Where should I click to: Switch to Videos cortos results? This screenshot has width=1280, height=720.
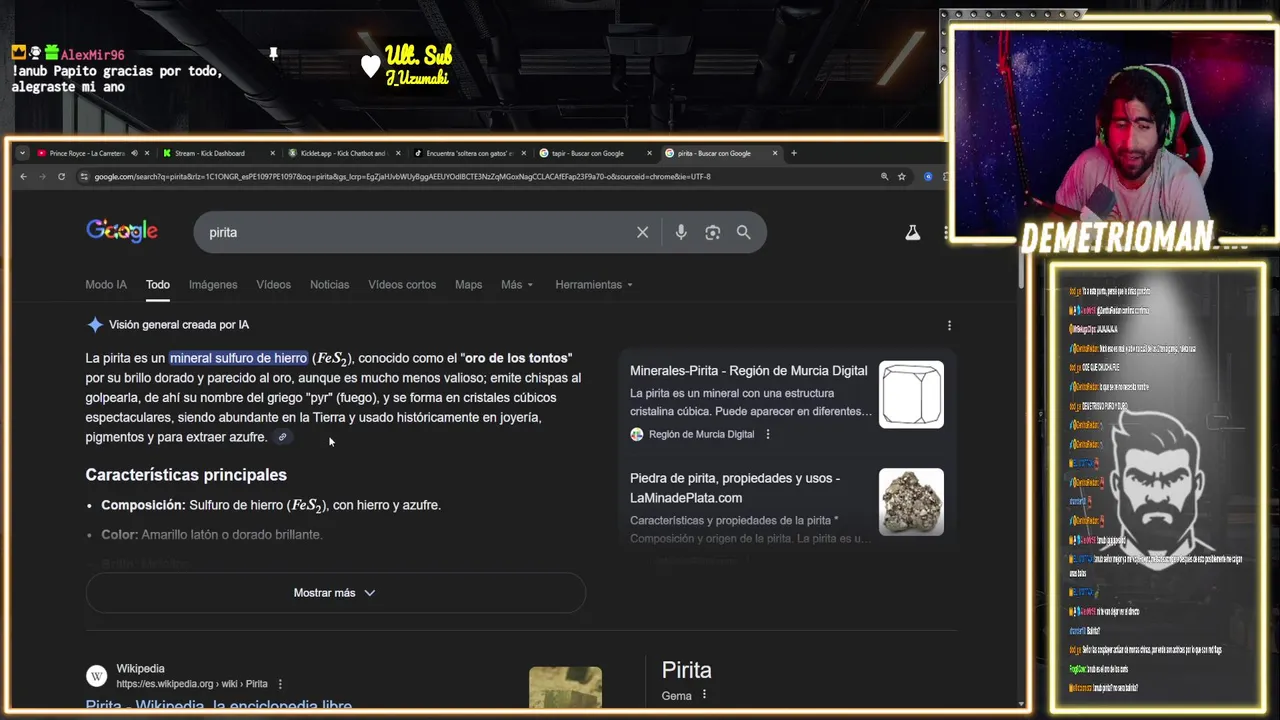pos(402,284)
